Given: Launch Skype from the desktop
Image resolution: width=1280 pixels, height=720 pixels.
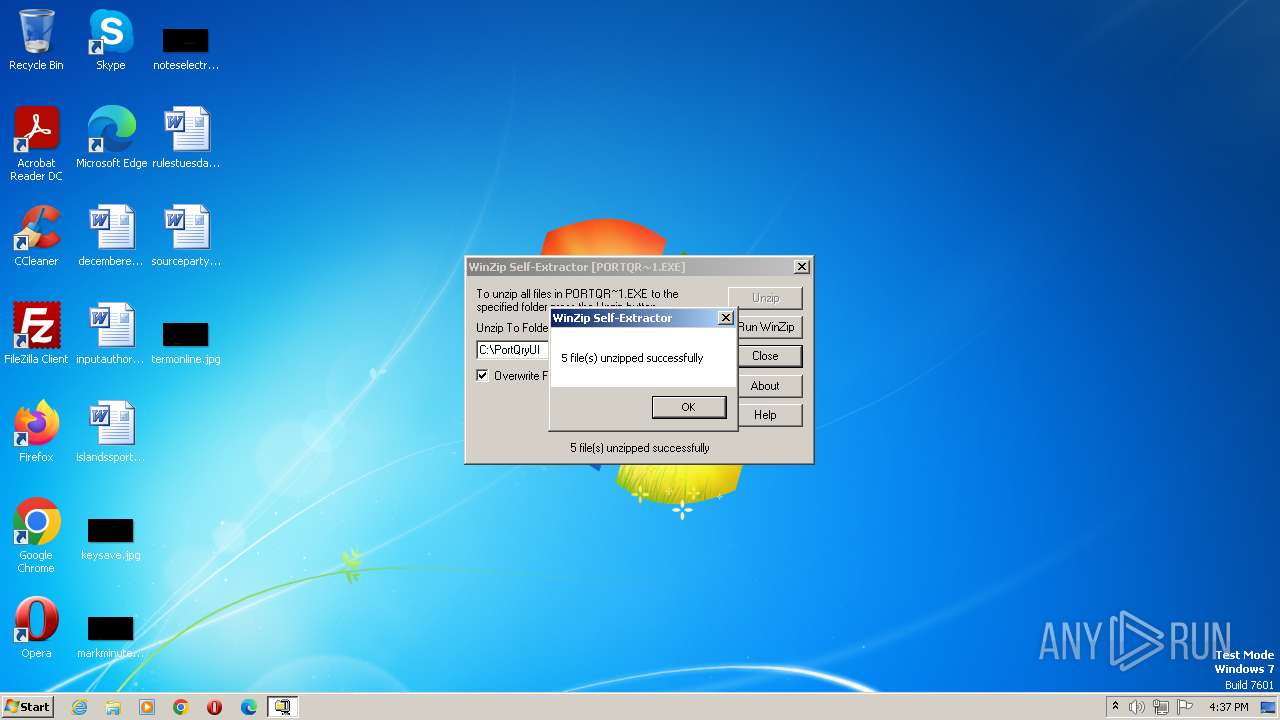Looking at the screenshot, I should [x=110, y=40].
